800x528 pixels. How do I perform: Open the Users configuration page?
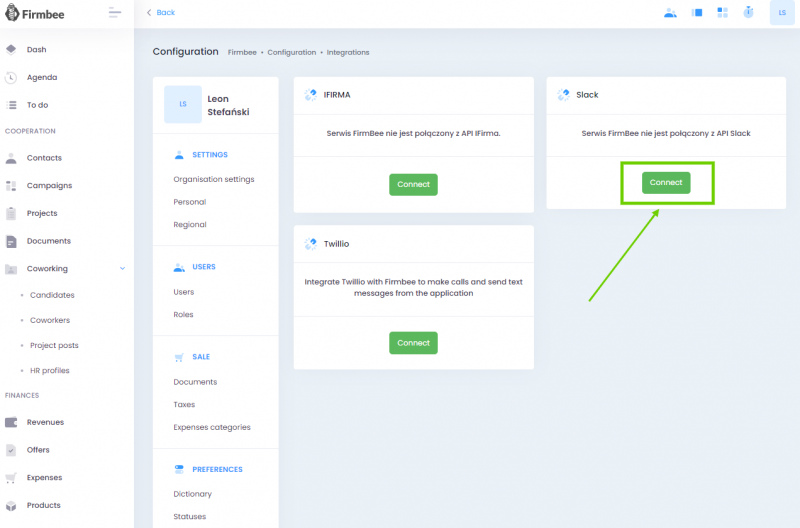point(184,292)
